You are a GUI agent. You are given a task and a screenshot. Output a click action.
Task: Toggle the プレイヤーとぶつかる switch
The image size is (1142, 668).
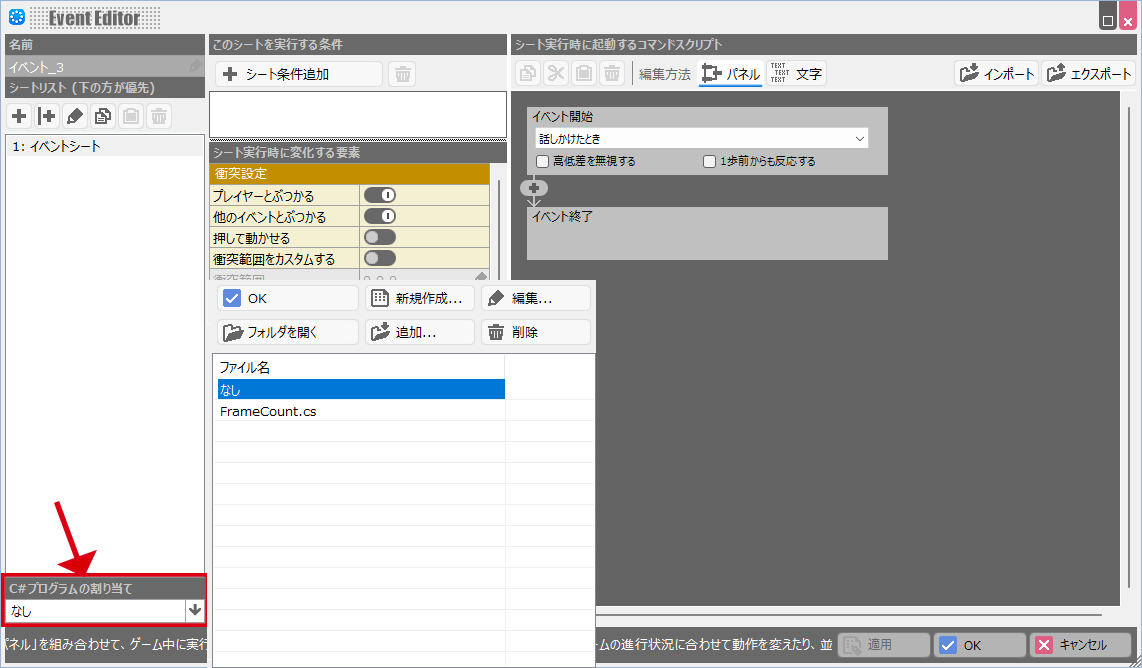380,195
